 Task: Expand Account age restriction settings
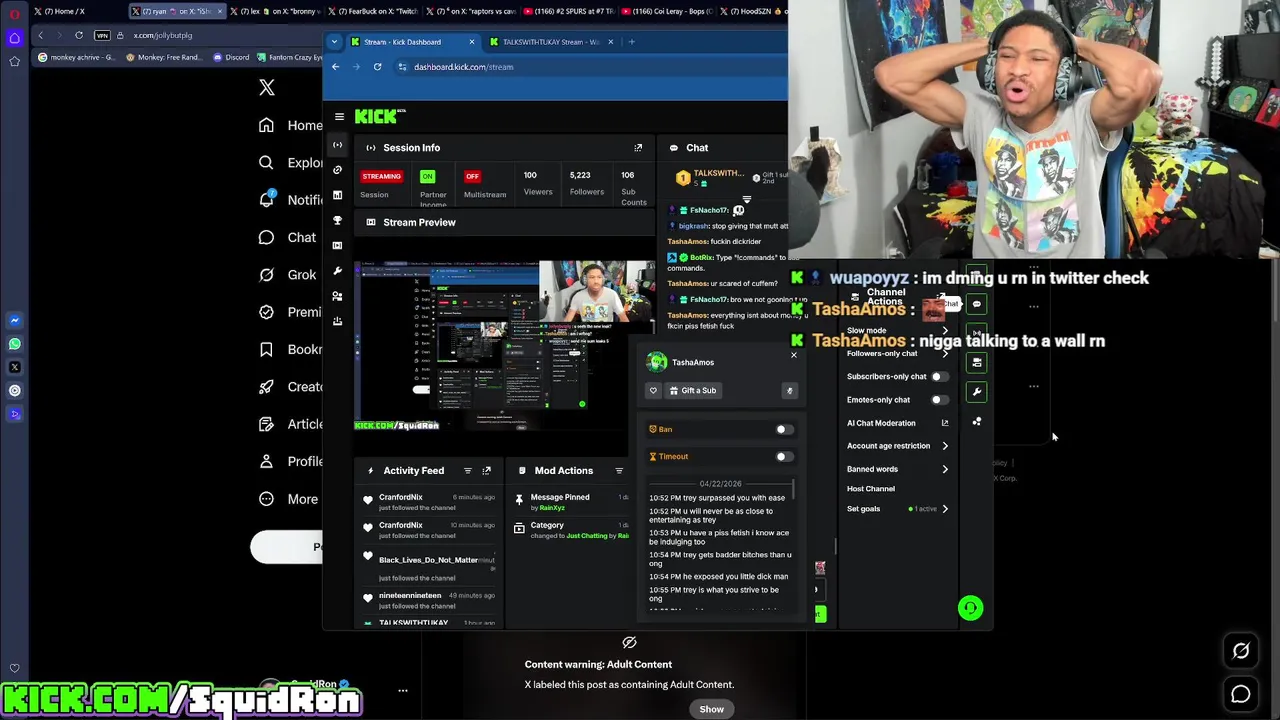click(945, 446)
